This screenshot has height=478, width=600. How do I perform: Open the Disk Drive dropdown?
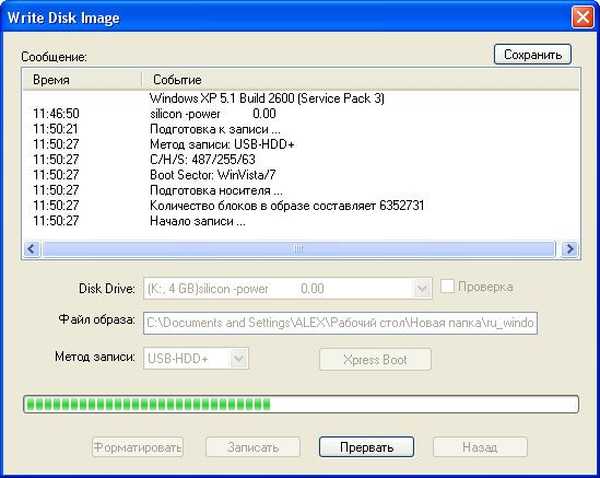coord(422,288)
